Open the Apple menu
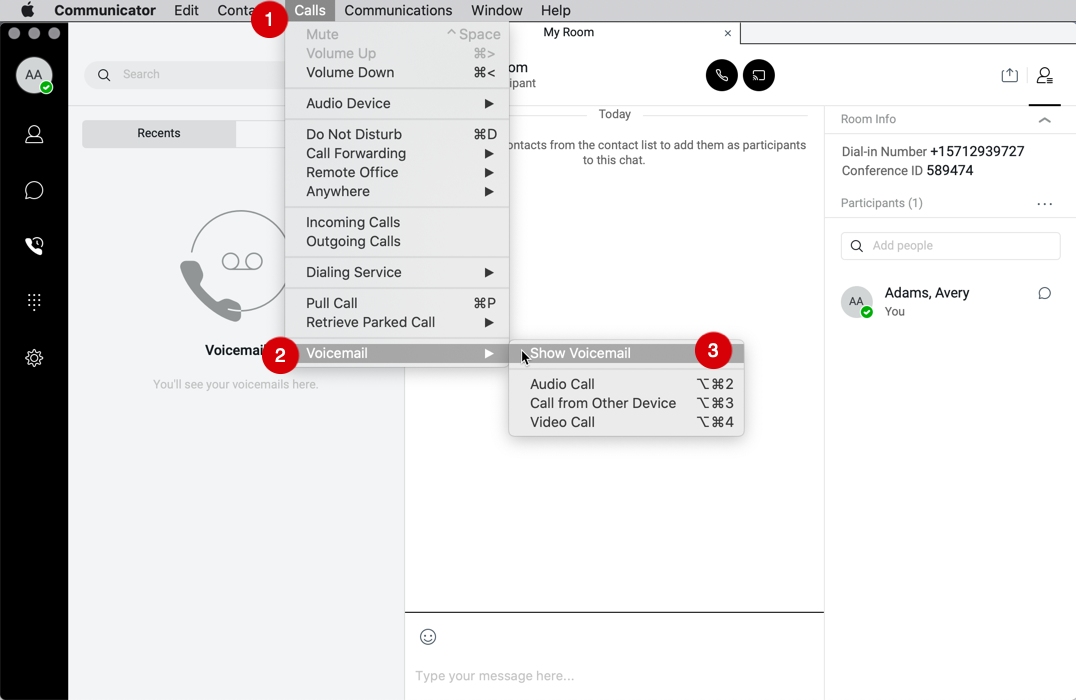Image resolution: width=1076 pixels, height=700 pixels. click(x=27, y=10)
